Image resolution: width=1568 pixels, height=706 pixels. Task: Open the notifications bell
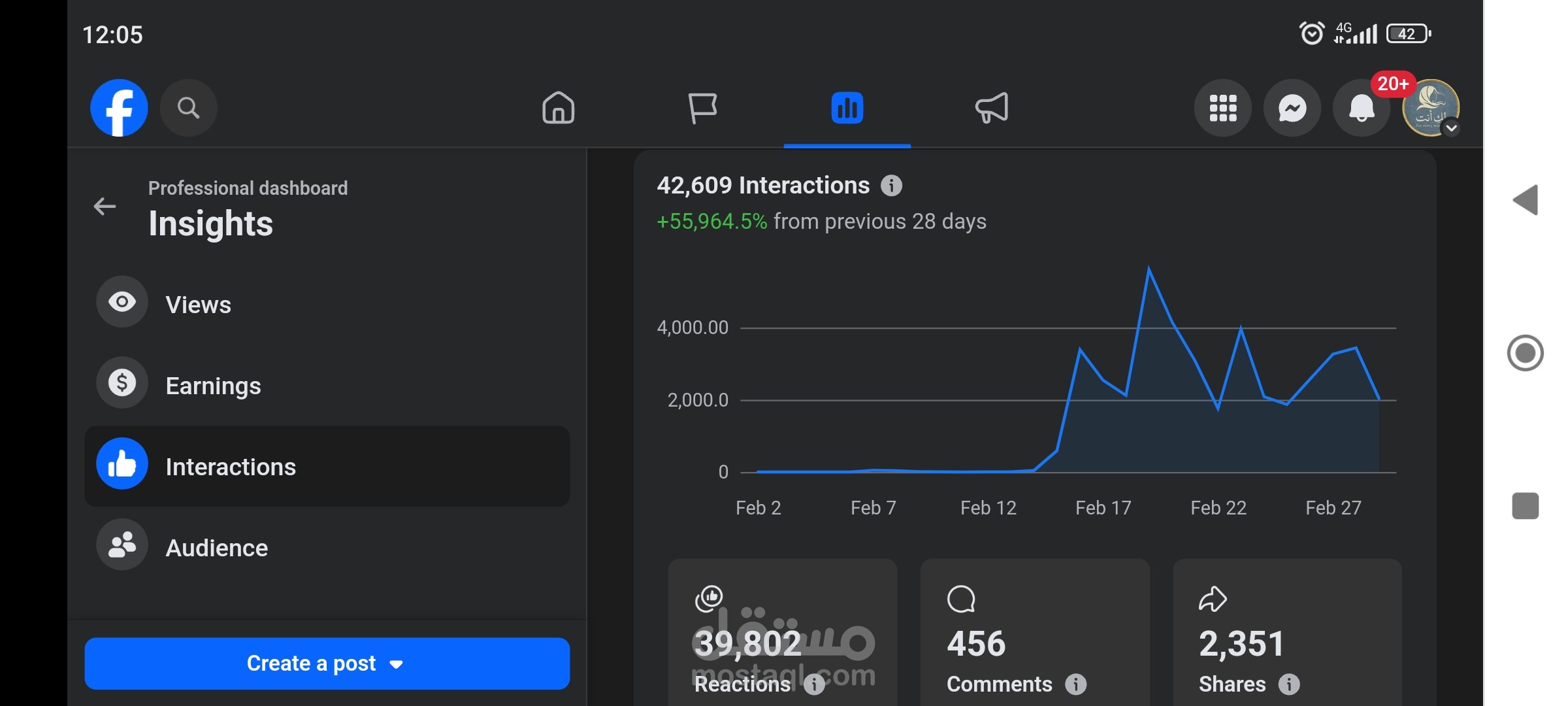1362,108
